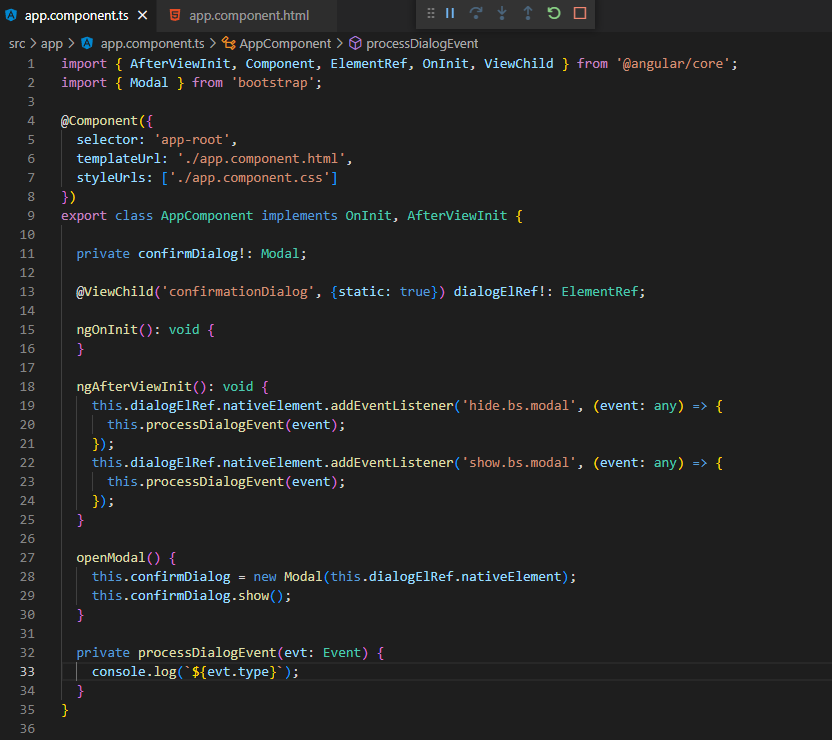
Task: Open the app breadcrumb folder
Action: (52, 44)
